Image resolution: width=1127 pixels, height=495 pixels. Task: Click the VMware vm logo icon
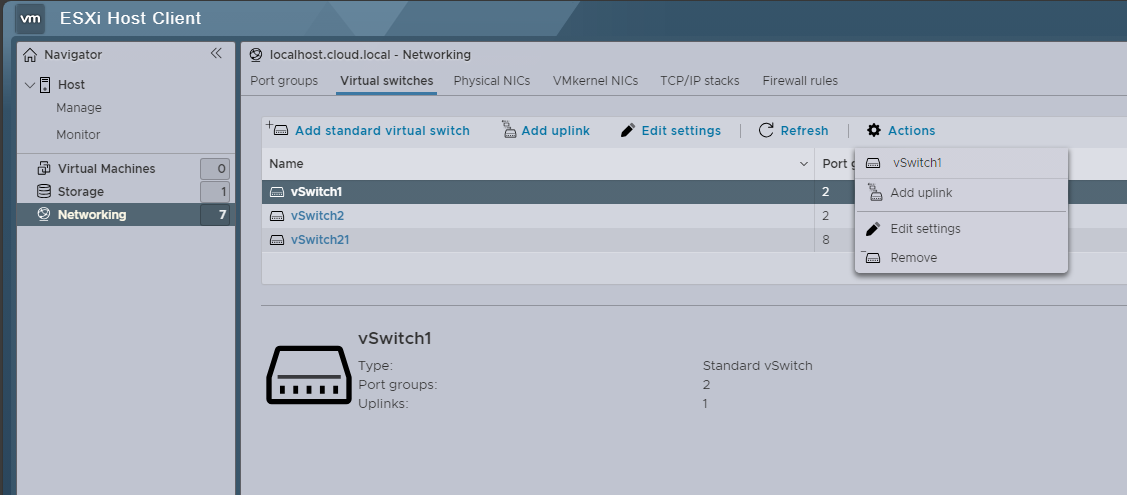[30, 19]
